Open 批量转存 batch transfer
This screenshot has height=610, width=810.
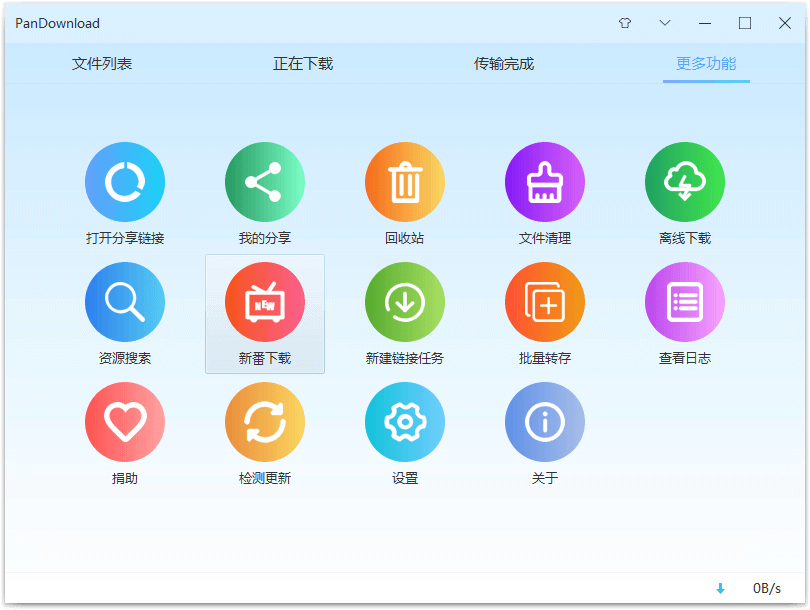pyautogui.click(x=545, y=302)
